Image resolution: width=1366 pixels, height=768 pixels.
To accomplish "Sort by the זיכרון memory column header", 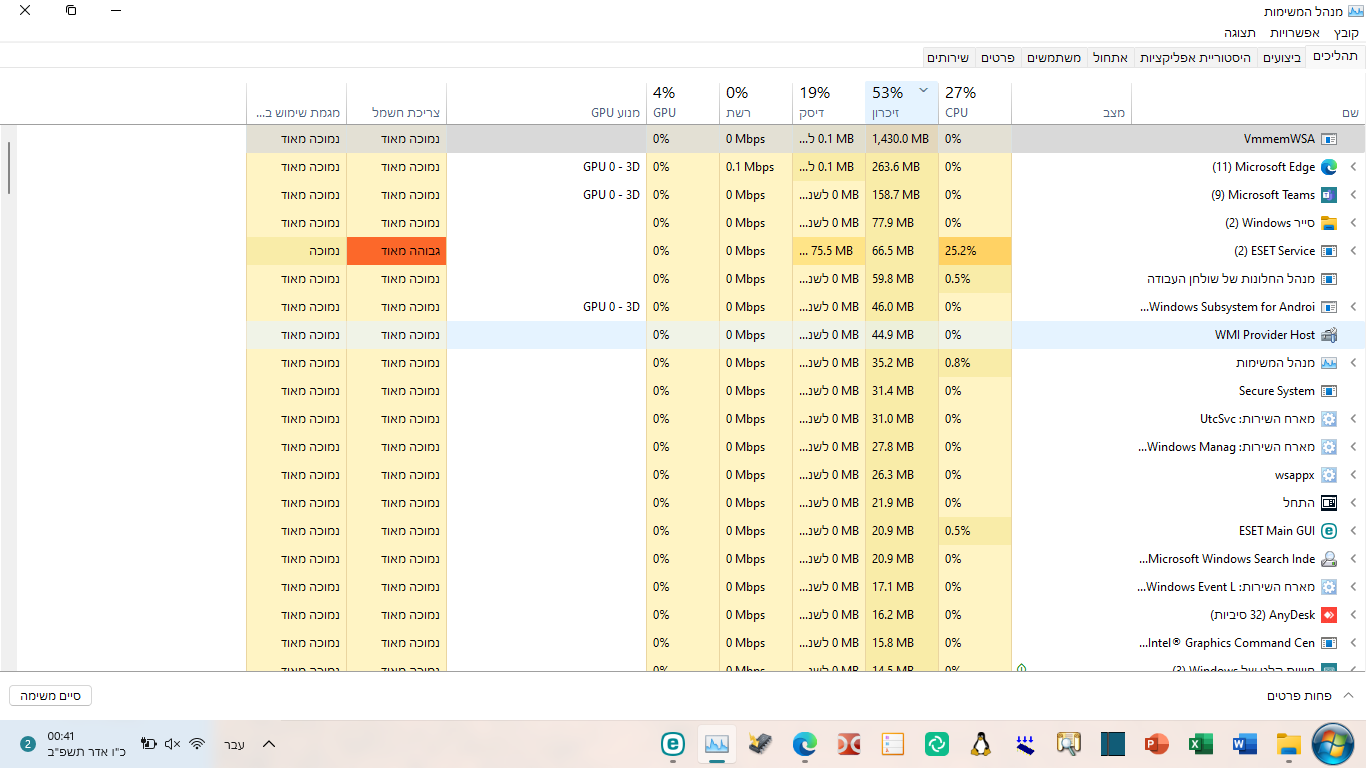I will click(902, 103).
